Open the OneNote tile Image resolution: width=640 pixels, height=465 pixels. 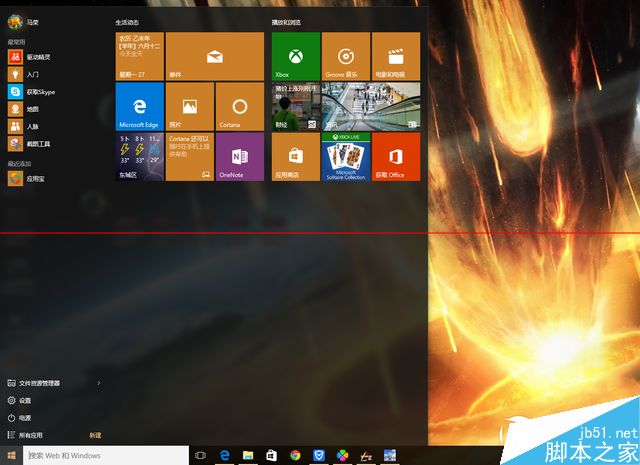(x=239, y=157)
